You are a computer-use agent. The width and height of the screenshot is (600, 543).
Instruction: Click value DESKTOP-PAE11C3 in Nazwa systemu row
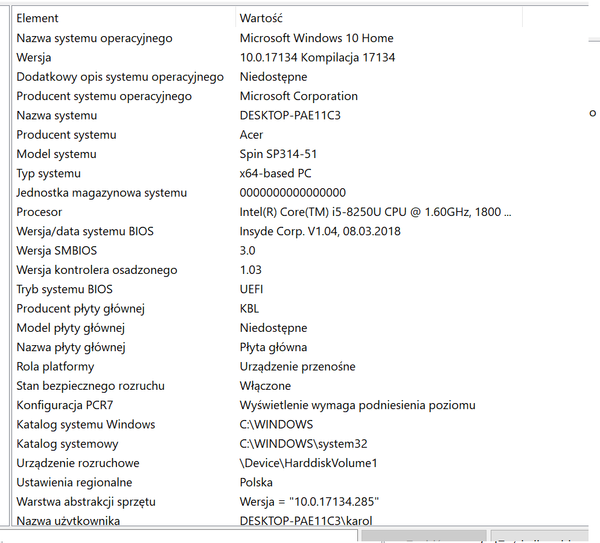click(290, 116)
